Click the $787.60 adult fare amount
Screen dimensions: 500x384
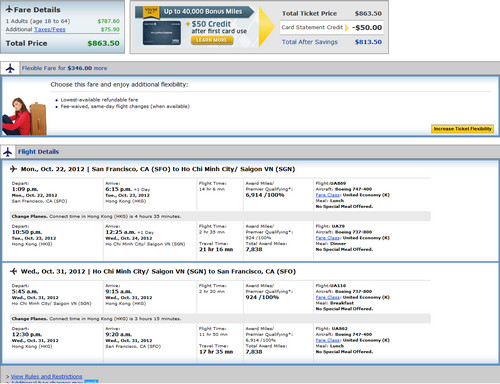(109, 21)
